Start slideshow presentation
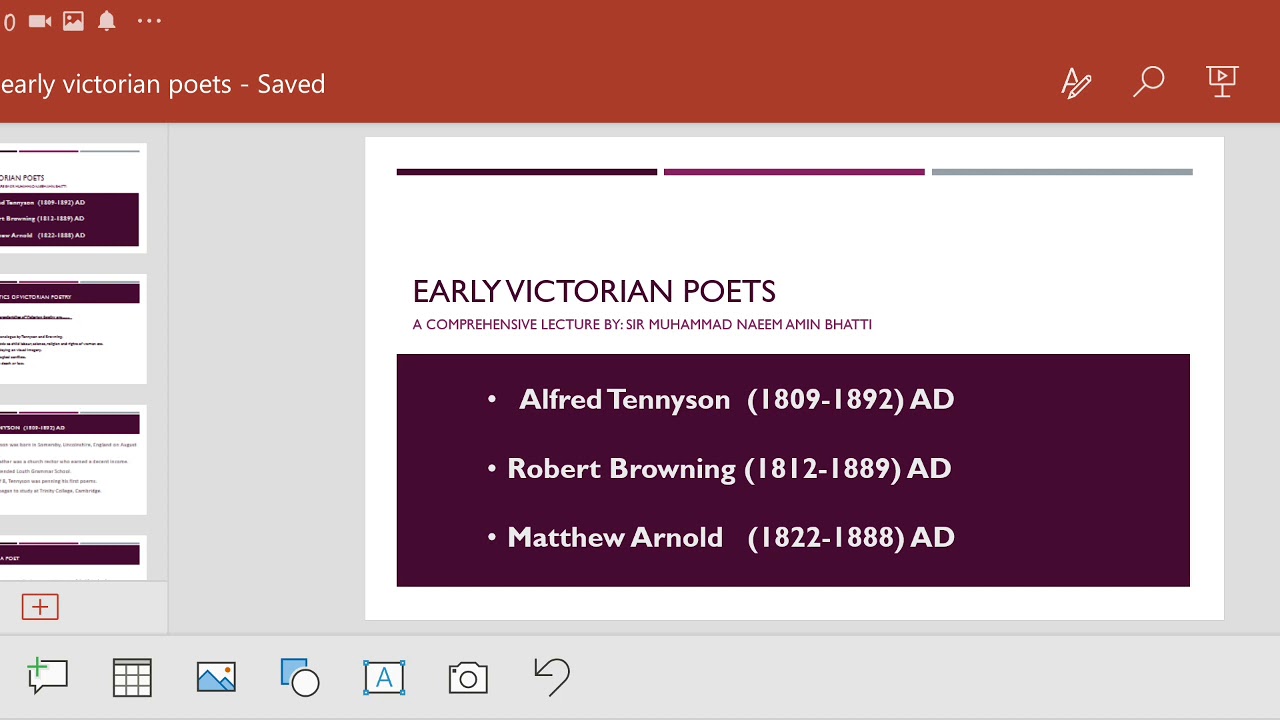Image resolution: width=1280 pixels, height=720 pixels. pos(1222,82)
